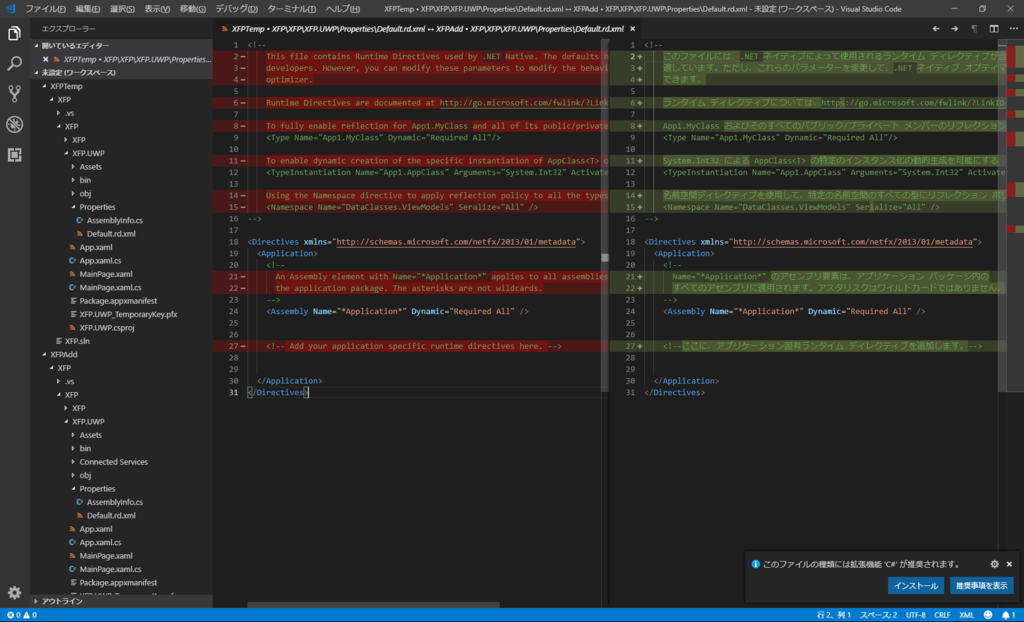
Task: Open the デバッグ menu
Action: pyautogui.click(x=236, y=9)
